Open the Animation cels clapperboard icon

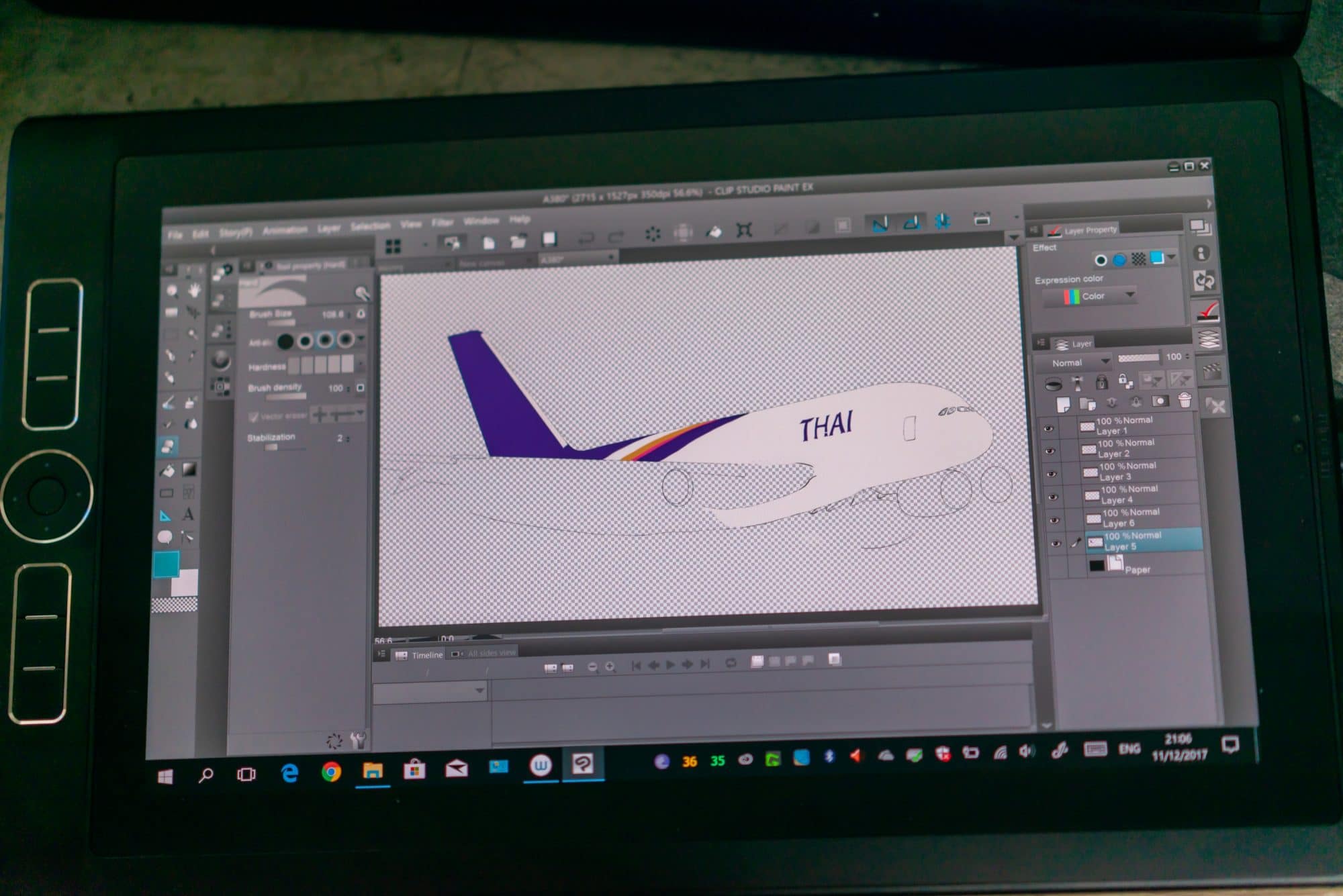(1212, 371)
